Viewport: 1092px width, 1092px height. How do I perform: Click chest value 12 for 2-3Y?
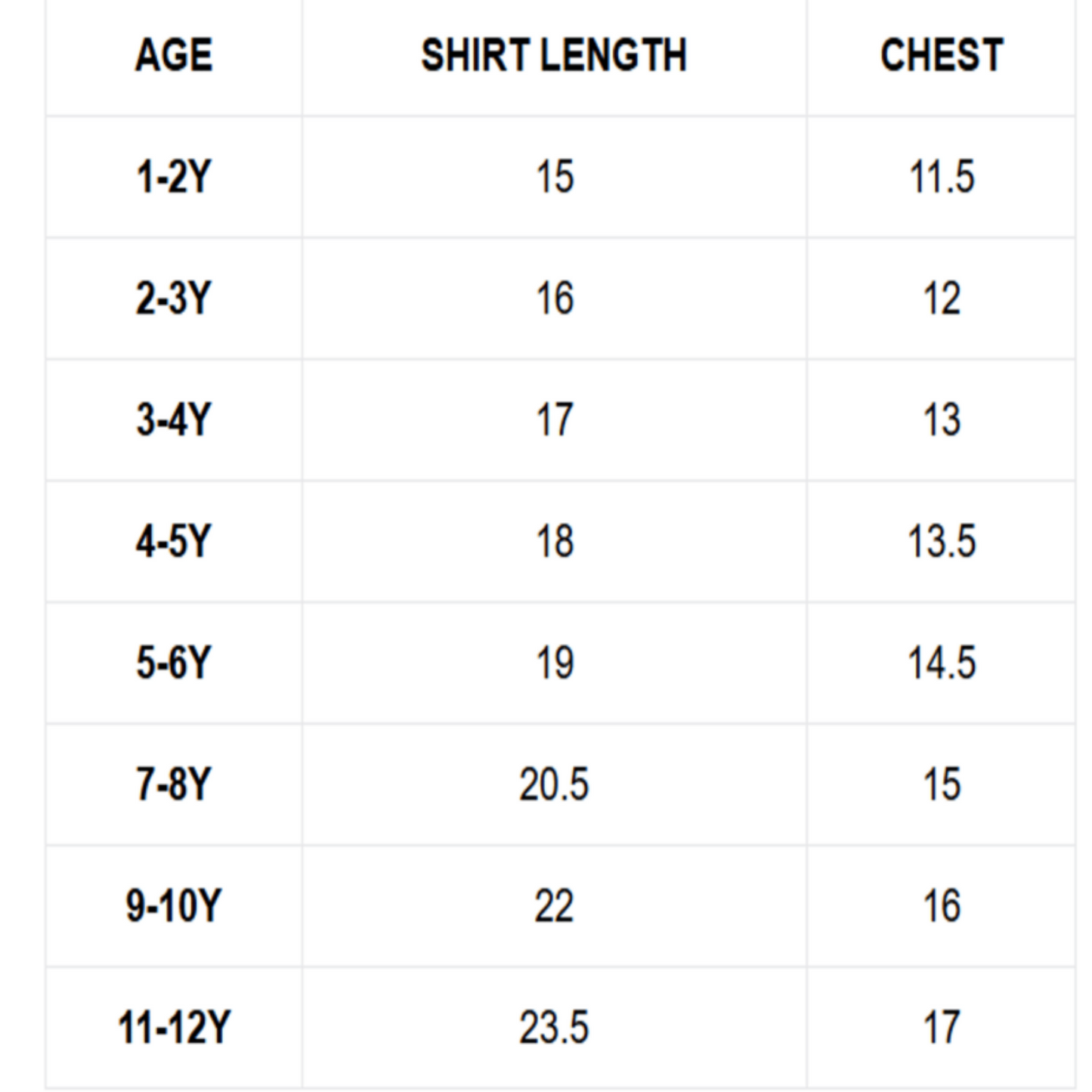942,299
